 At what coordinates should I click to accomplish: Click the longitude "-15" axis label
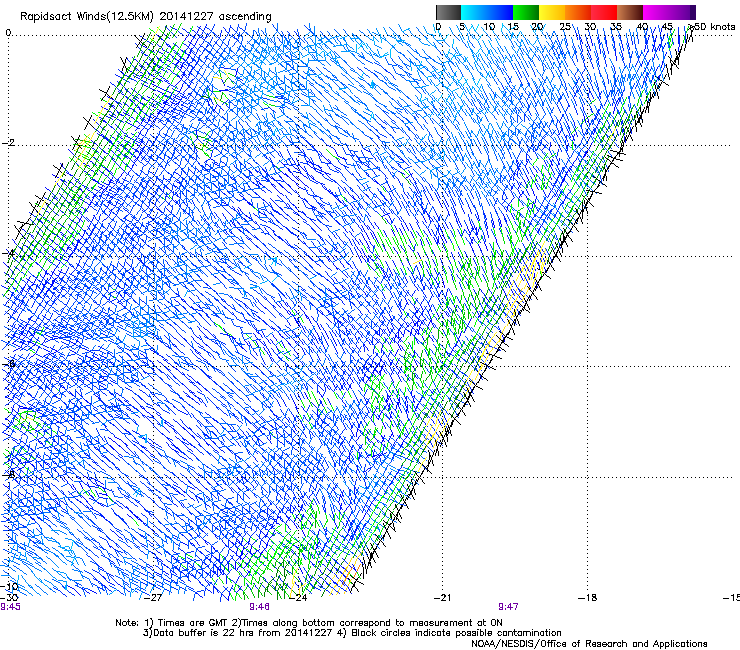tap(731, 598)
